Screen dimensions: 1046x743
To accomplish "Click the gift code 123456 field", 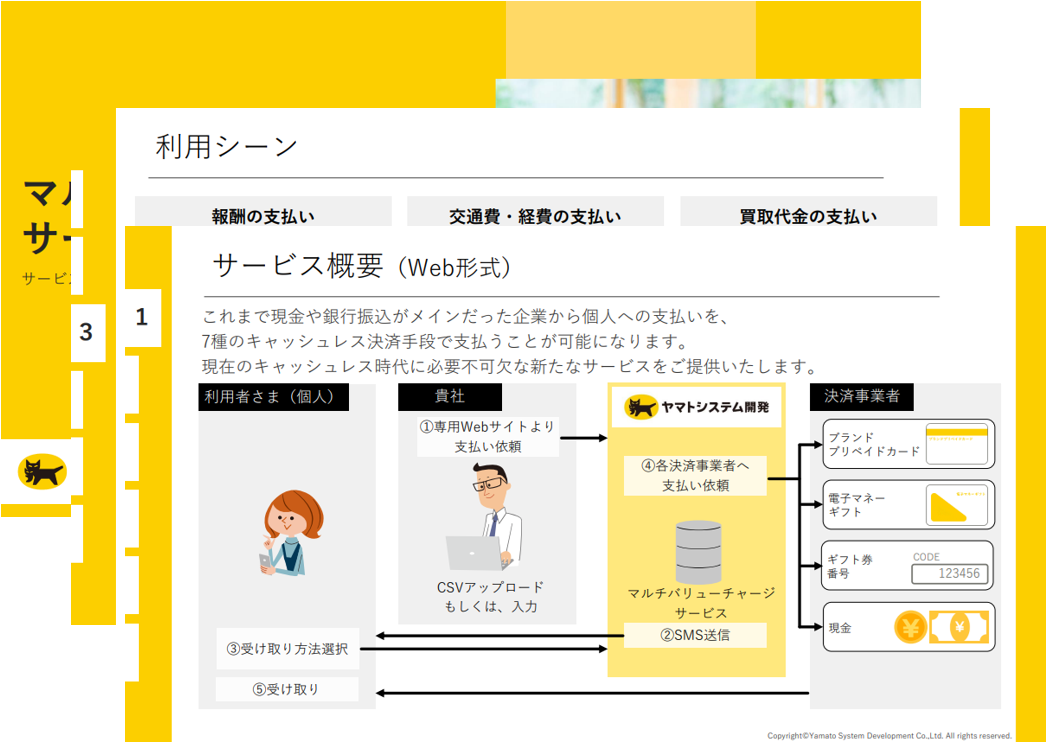I will pos(950,574).
